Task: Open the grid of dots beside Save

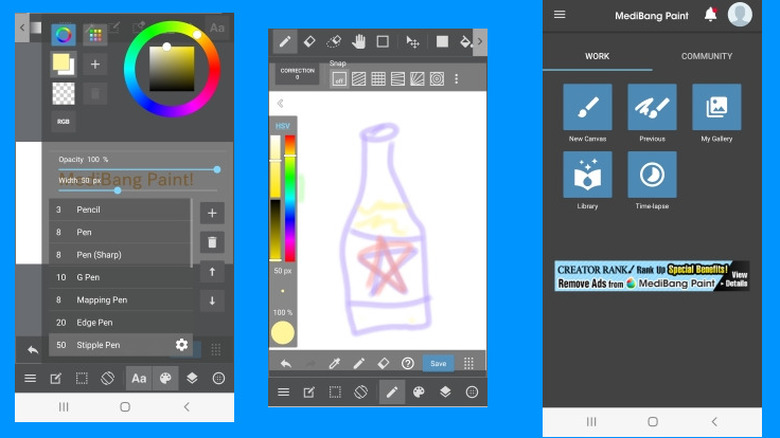Action: 469,363
